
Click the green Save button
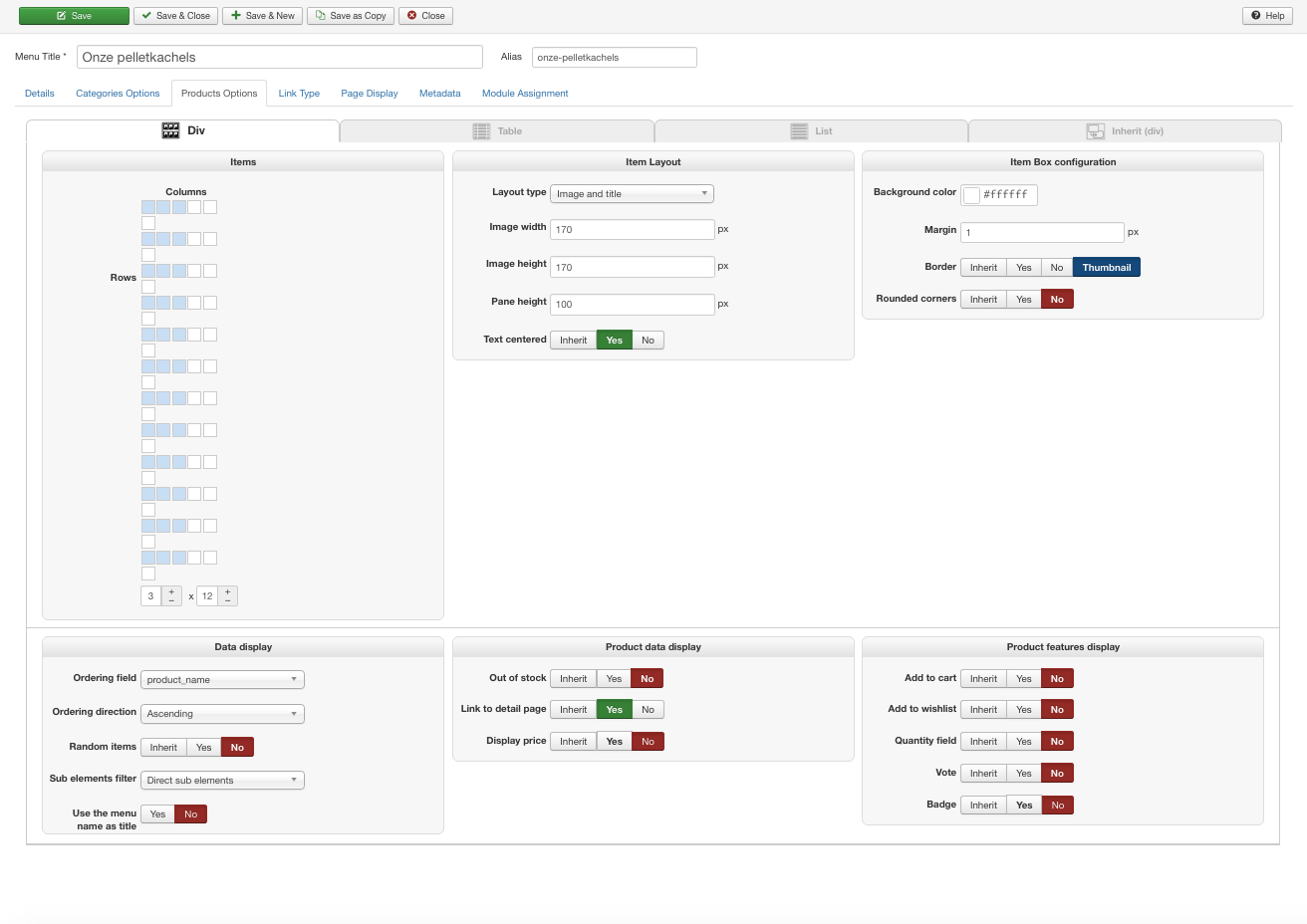(74, 16)
